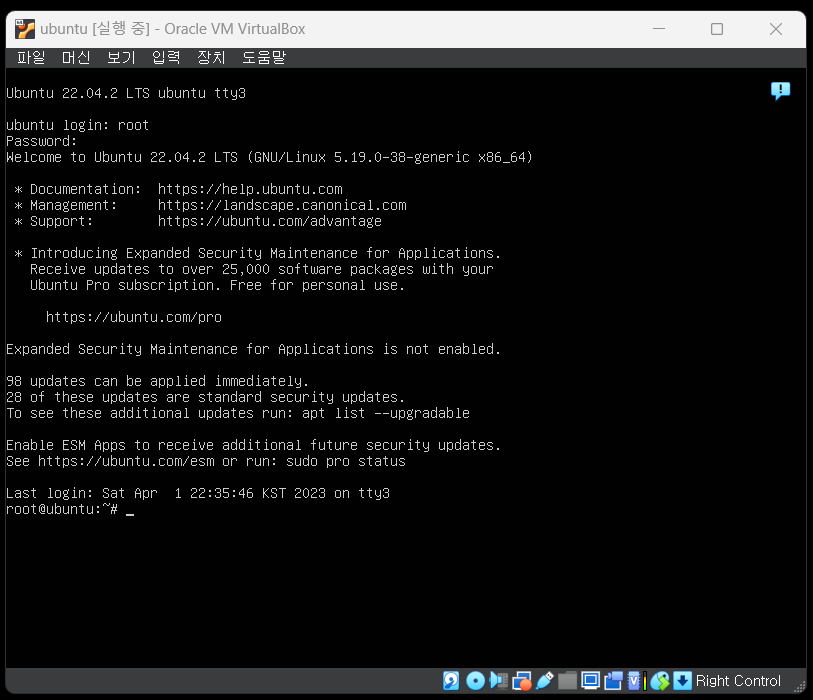Image resolution: width=813 pixels, height=700 pixels.
Task: Click the https://ubuntu.com/advantage text
Action: 270,221
